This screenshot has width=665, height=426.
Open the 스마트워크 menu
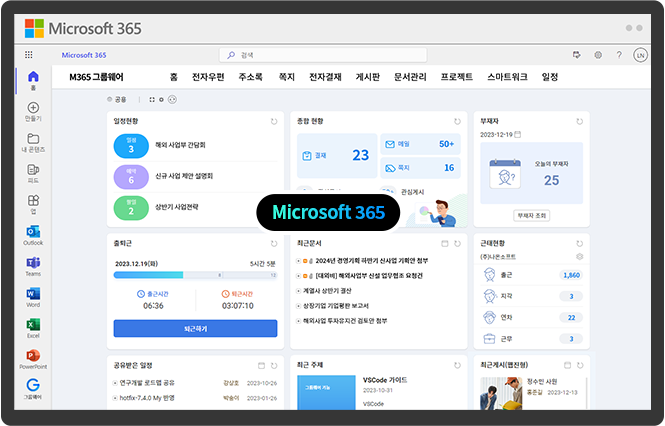tap(507, 77)
